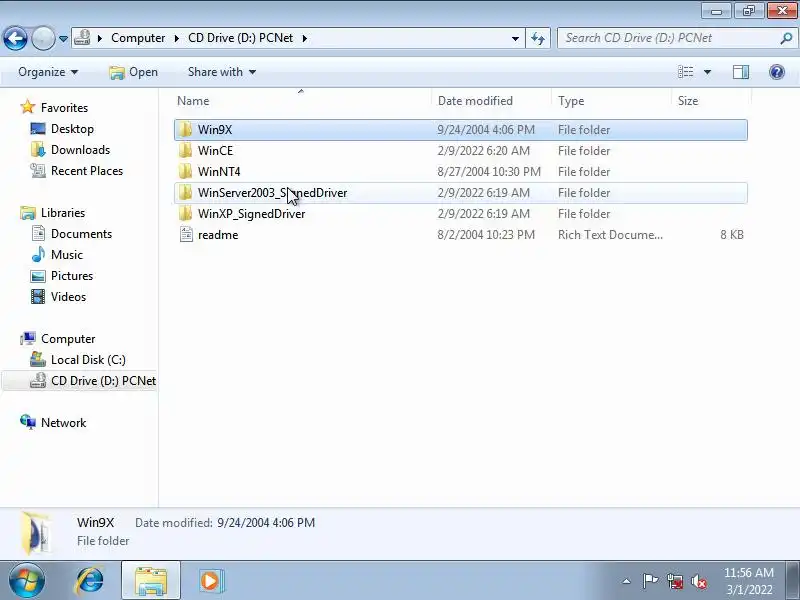Screen dimensions: 800x600
Task: Open the more view options dropdown arrow
Action: (708, 72)
